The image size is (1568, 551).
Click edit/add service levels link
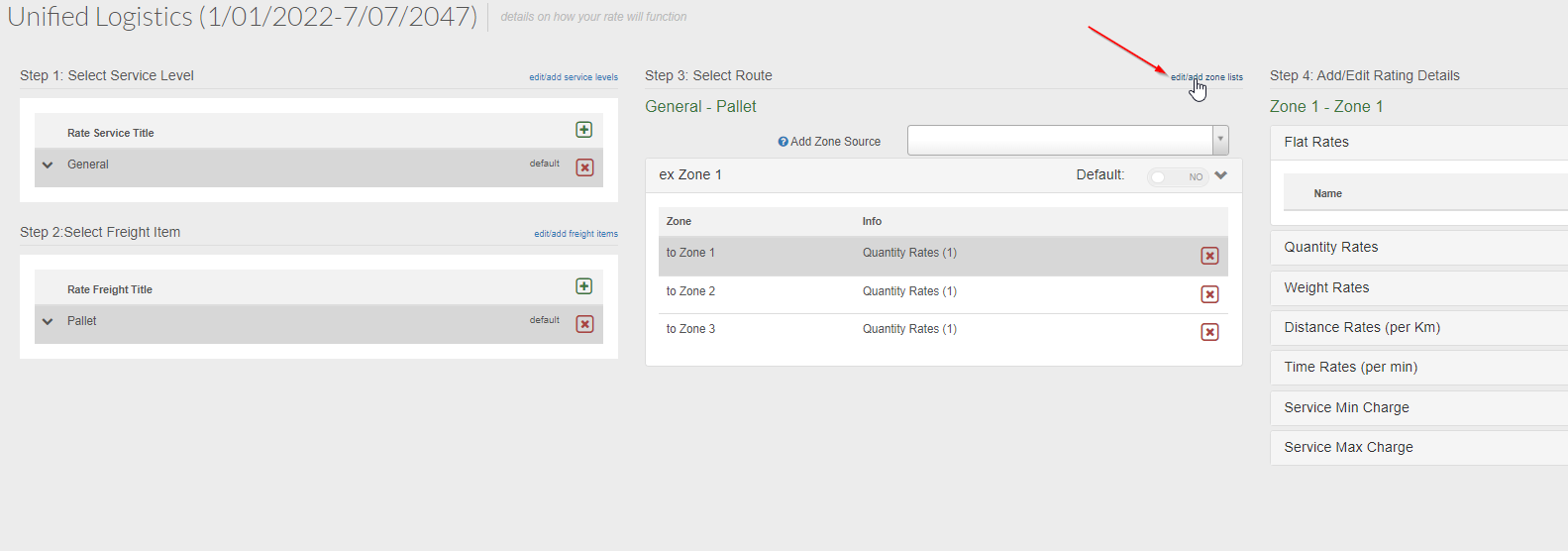pyautogui.click(x=573, y=77)
